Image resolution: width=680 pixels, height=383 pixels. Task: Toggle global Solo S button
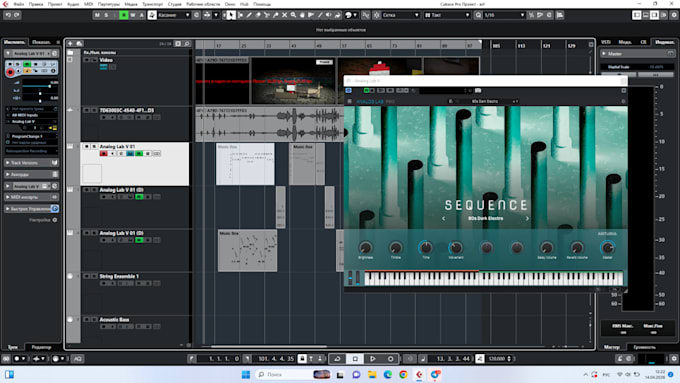pos(106,15)
